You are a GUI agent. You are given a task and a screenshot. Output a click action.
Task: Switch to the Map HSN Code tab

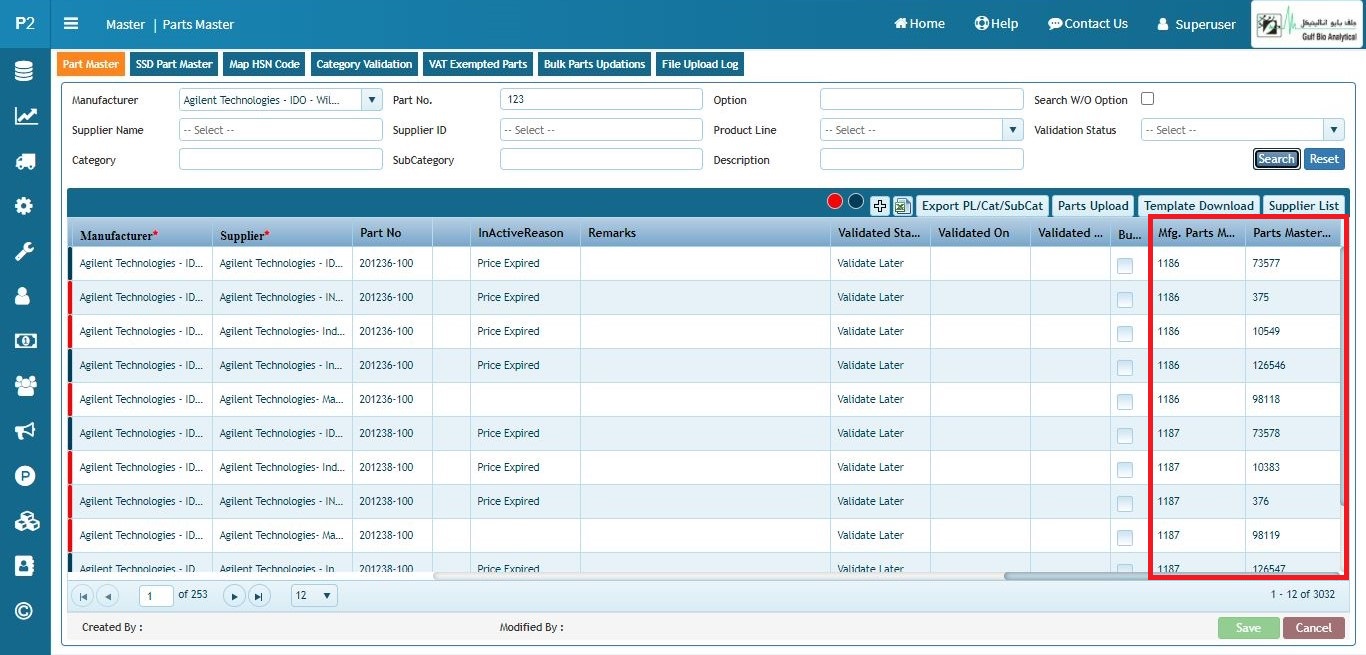[x=265, y=64]
